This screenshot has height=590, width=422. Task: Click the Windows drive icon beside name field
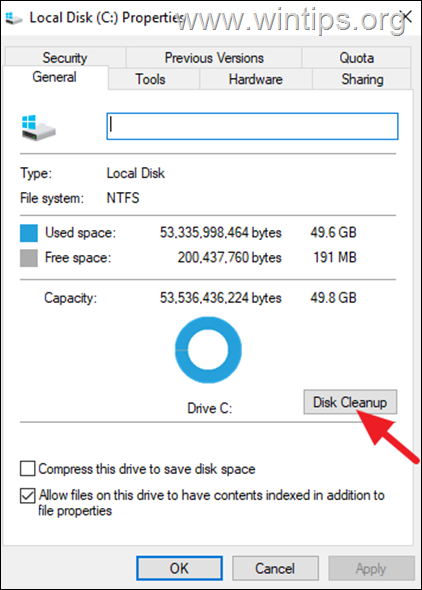(x=38, y=128)
